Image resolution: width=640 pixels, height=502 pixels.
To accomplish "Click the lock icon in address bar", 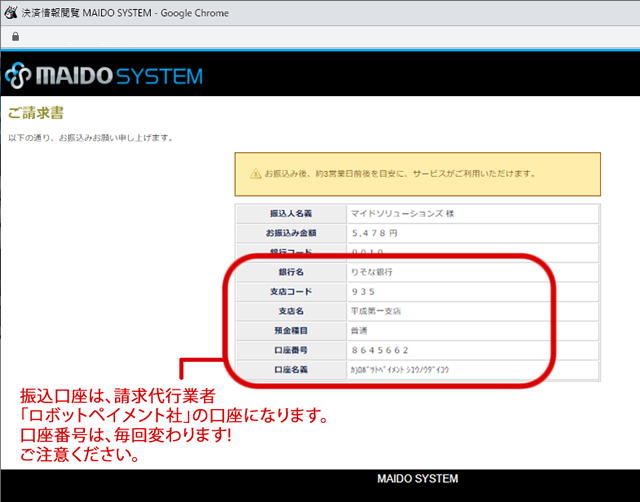I will coord(16,37).
